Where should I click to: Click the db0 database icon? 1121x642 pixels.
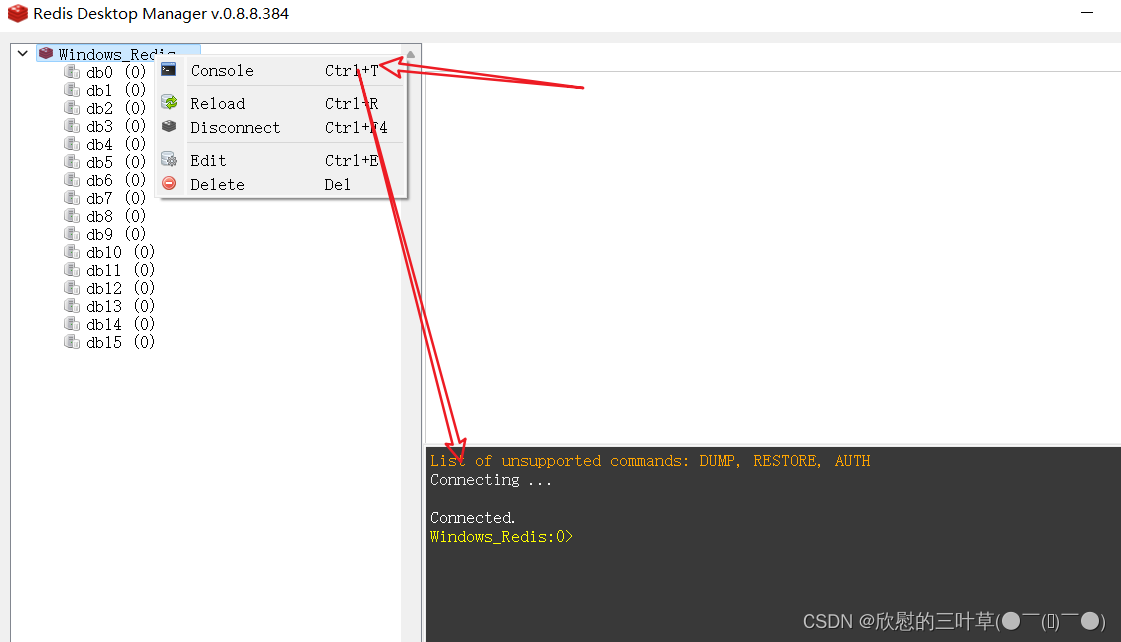(x=71, y=71)
